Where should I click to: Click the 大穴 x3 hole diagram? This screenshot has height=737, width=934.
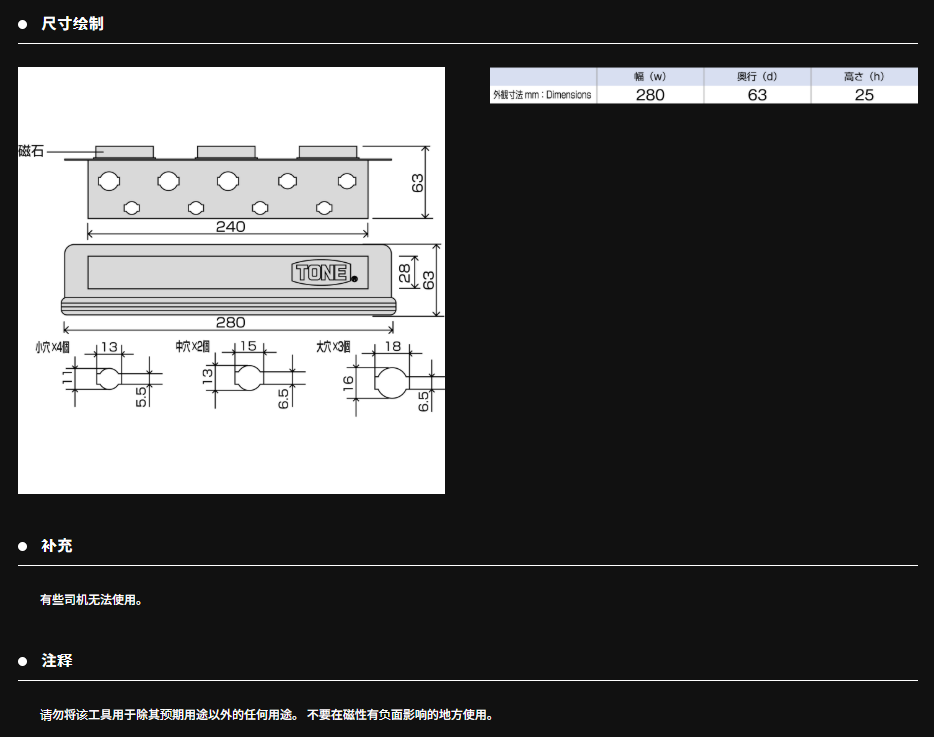tap(390, 380)
